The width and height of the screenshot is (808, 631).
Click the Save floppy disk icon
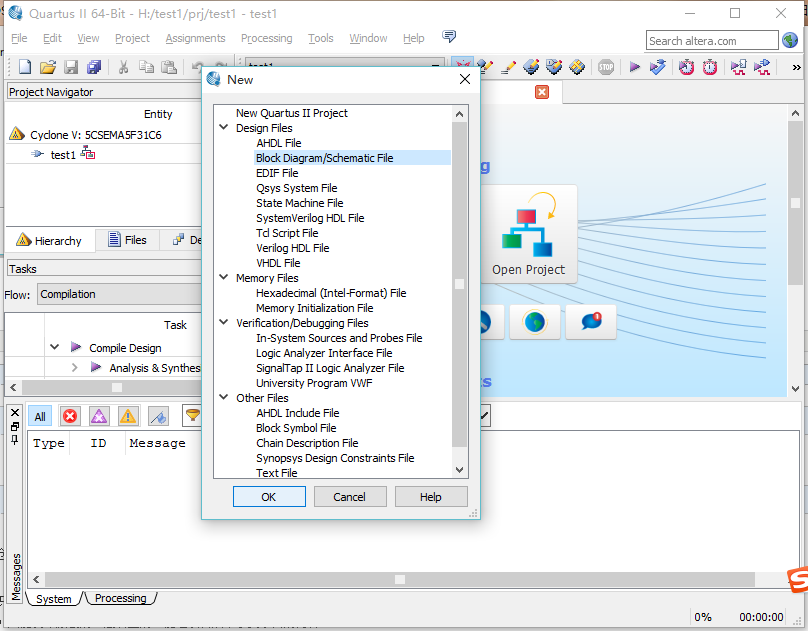tap(71, 67)
